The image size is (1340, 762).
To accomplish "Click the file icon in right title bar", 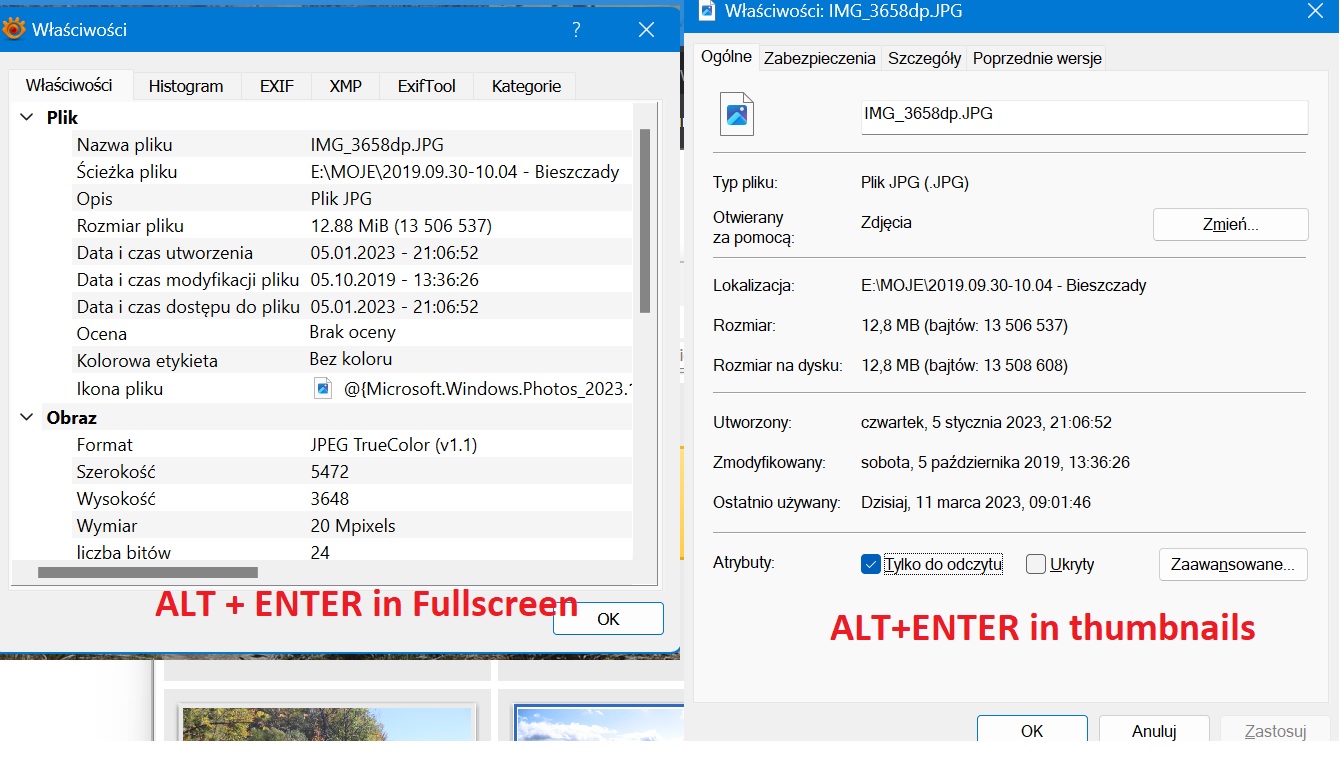I will [707, 11].
